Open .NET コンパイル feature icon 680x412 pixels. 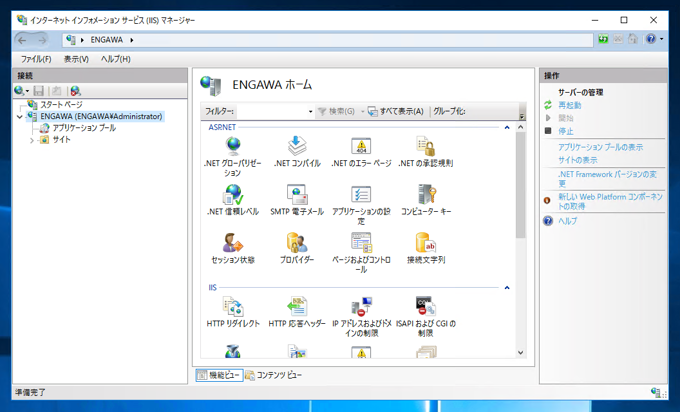pos(297,146)
